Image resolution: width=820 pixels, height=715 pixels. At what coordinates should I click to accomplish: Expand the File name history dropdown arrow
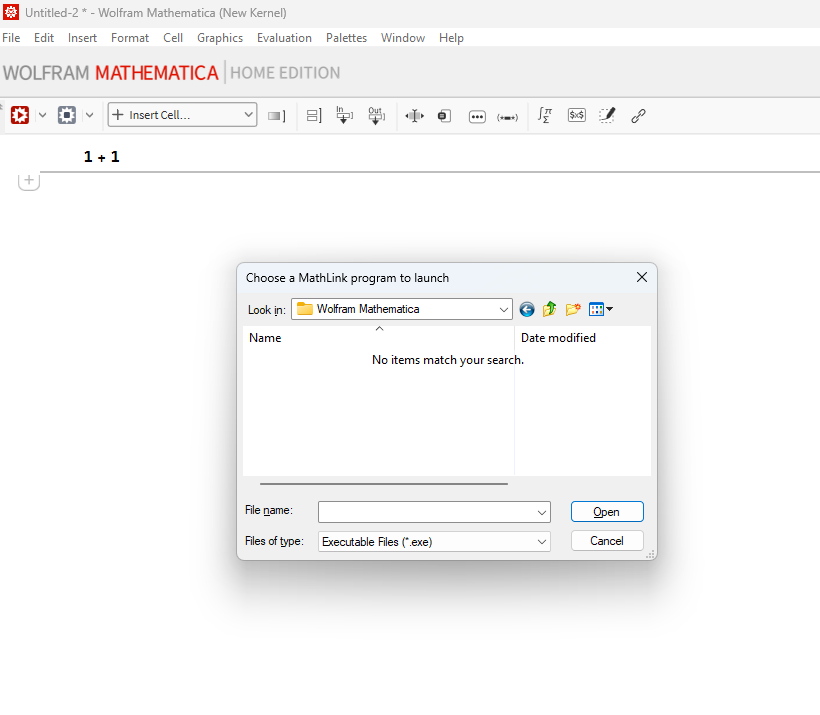[542, 513]
